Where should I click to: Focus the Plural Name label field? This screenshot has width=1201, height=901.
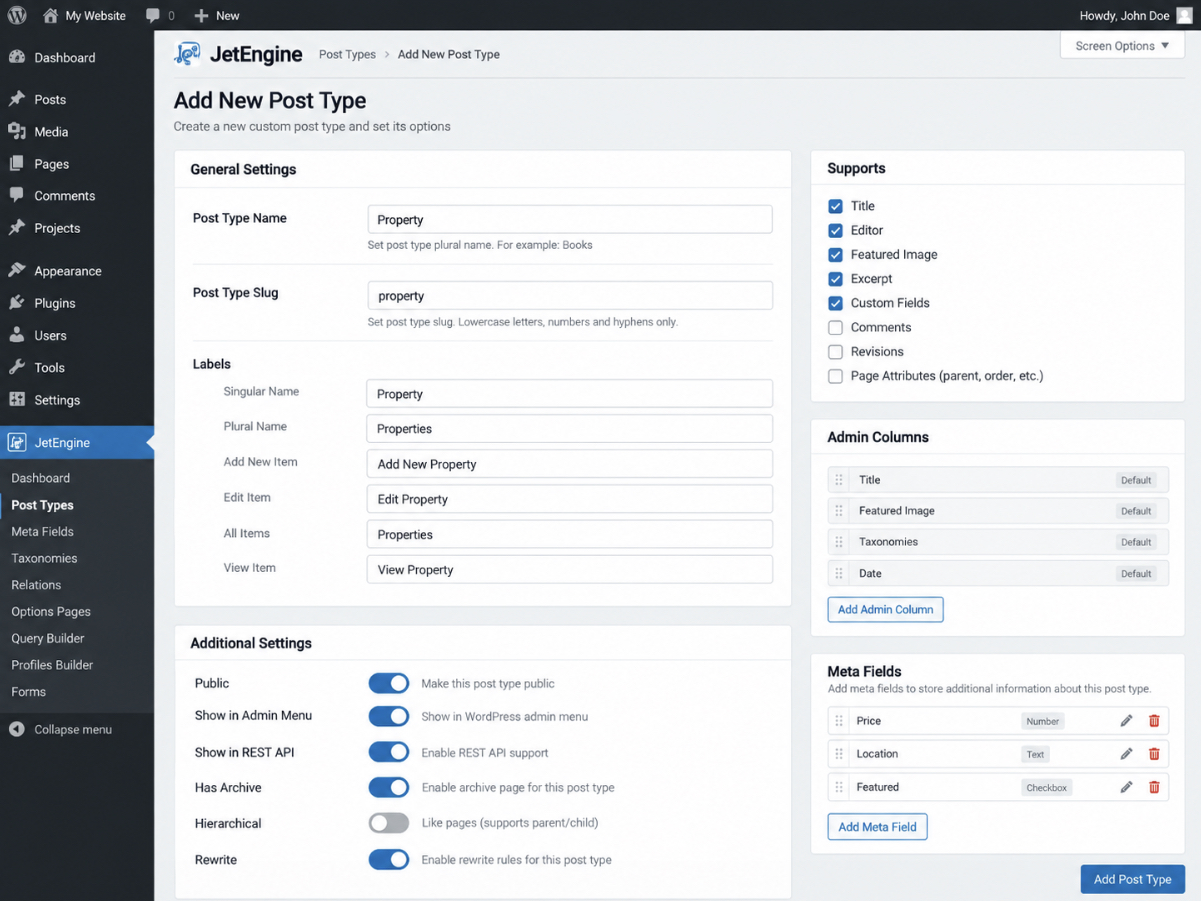click(x=570, y=428)
